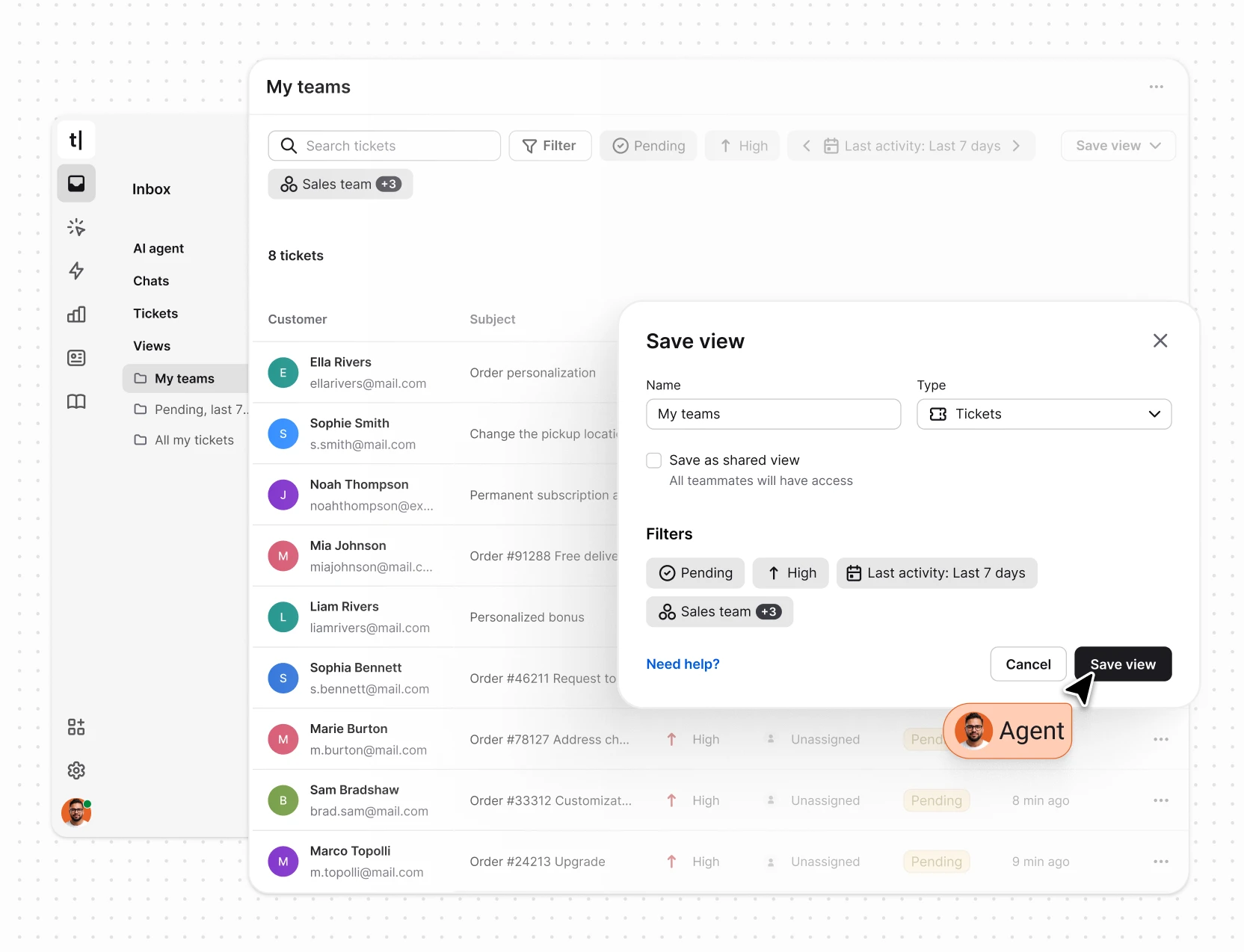Click the Name field containing My teams

[773, 414]
